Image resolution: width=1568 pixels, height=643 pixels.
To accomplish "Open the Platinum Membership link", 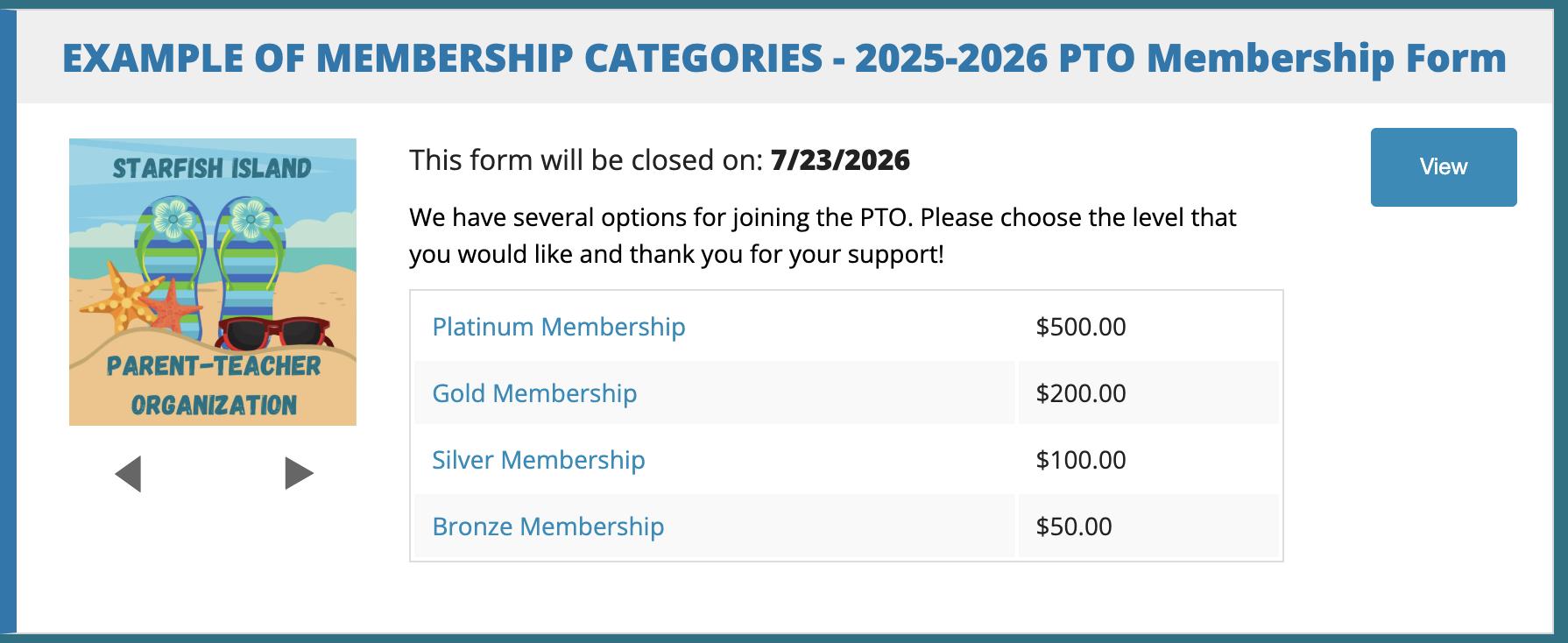I will (x=558, y=327).
